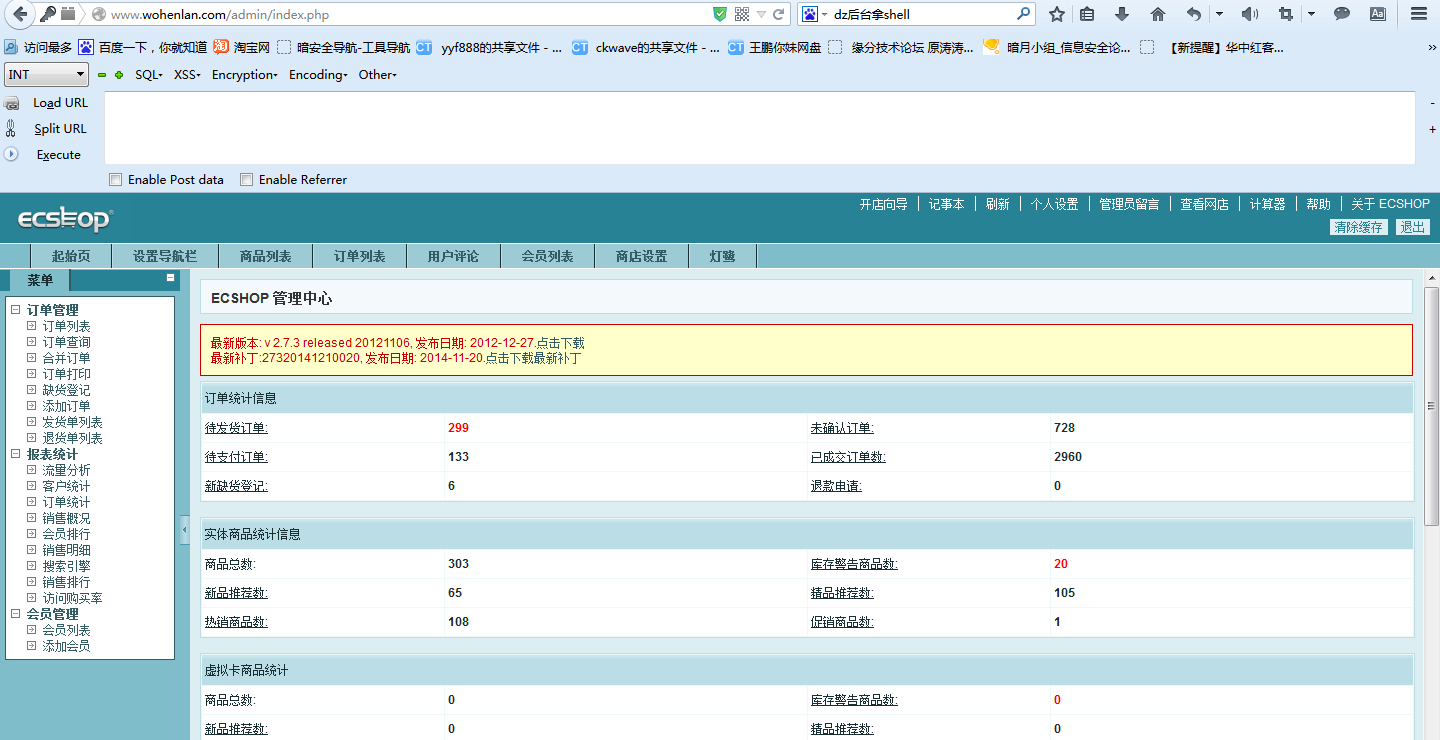
Task: Click the crop screenshot icon in toolbar
Action: click(x=1285, y=14)
